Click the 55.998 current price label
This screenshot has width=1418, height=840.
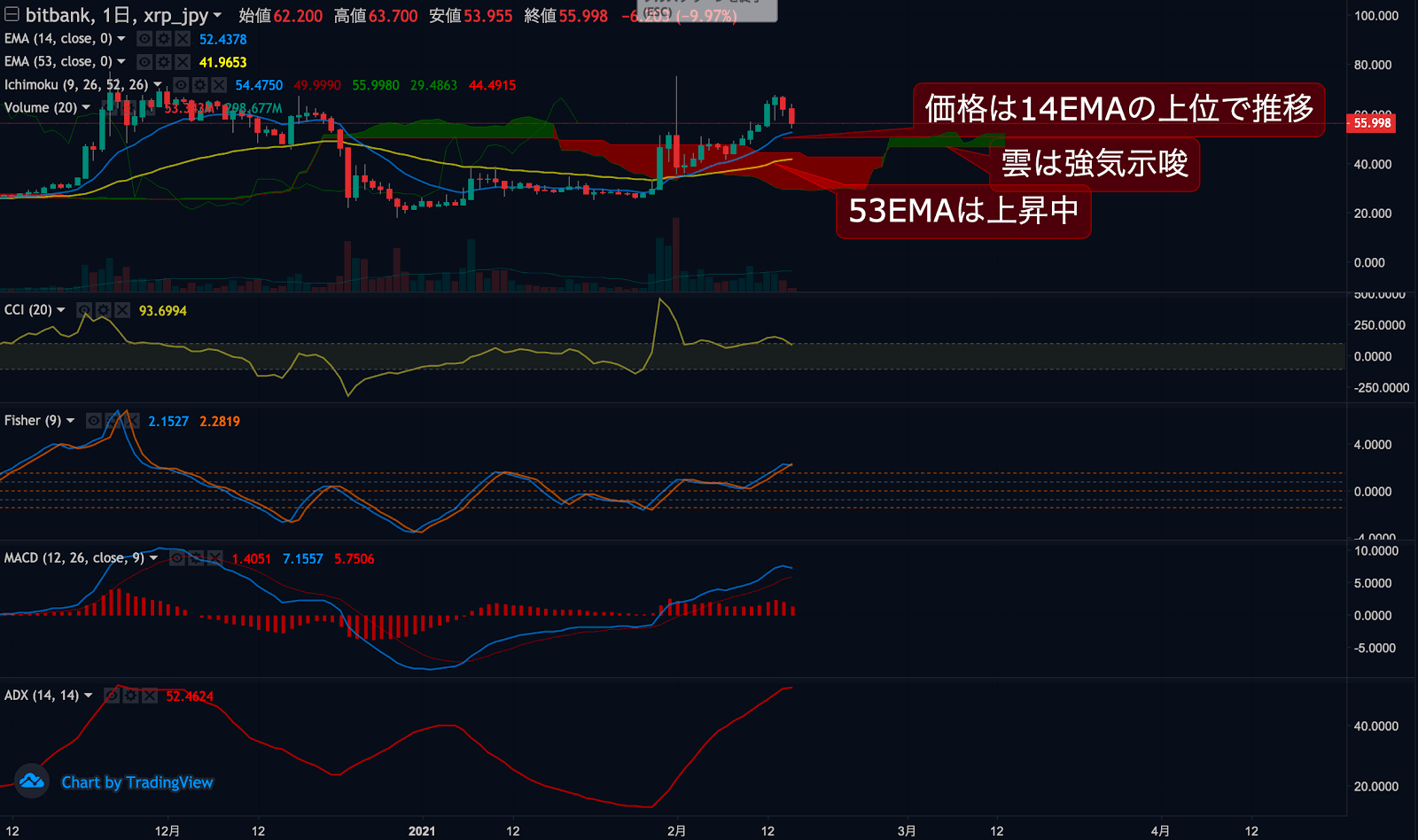pos(1372,123)
